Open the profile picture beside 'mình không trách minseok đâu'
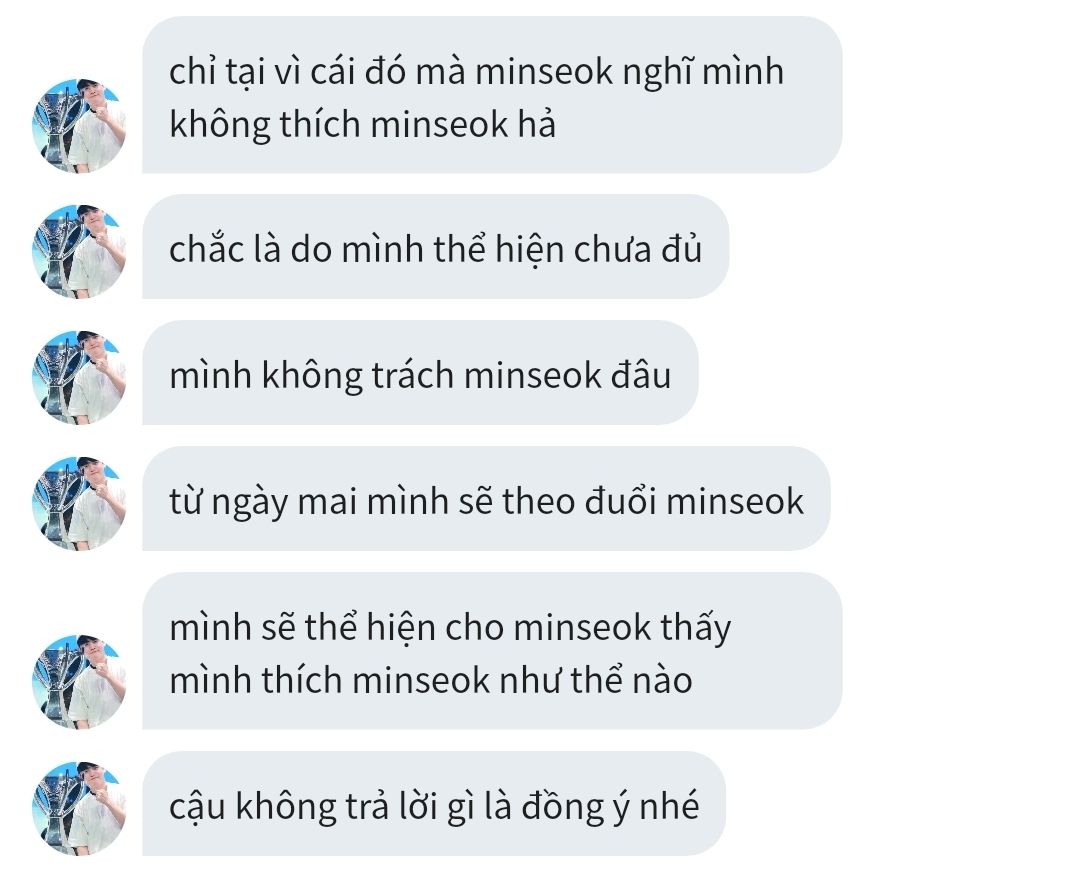Viewport: 1080px width, 870px height. click(x=79, y=377)
